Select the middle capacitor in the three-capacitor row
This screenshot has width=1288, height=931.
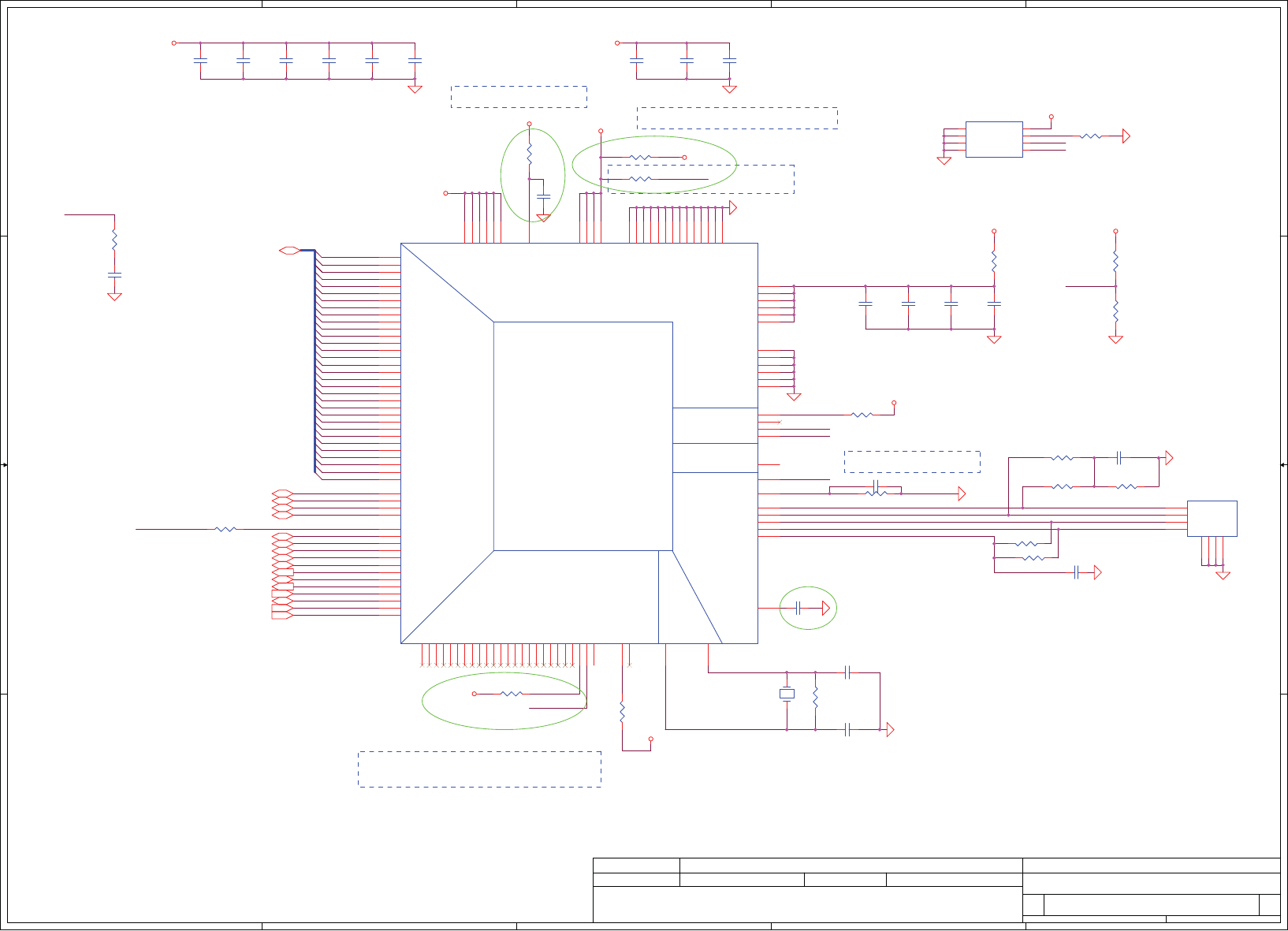pyautogui.click(x=687, y=60)
